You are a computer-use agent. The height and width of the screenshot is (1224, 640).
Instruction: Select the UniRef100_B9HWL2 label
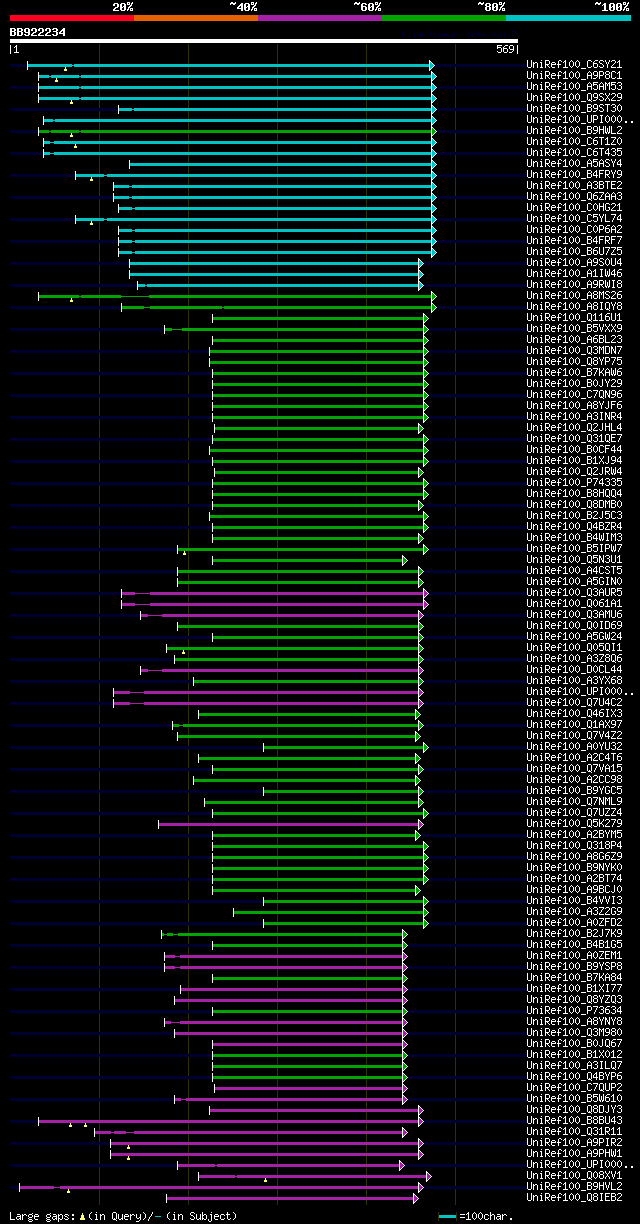coord(574,131)
